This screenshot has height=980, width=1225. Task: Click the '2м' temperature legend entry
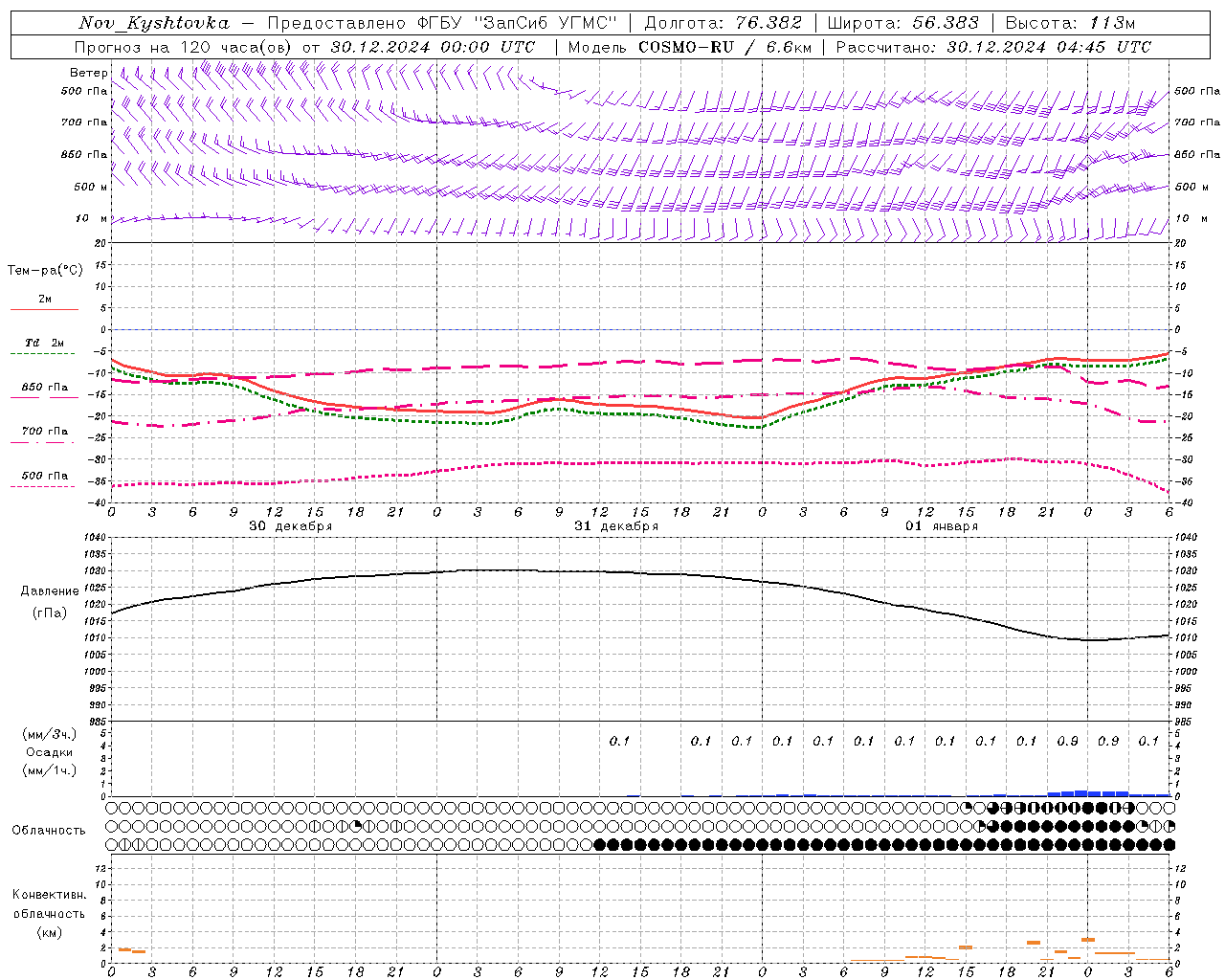pyautogui.click(x=45, y=300)
